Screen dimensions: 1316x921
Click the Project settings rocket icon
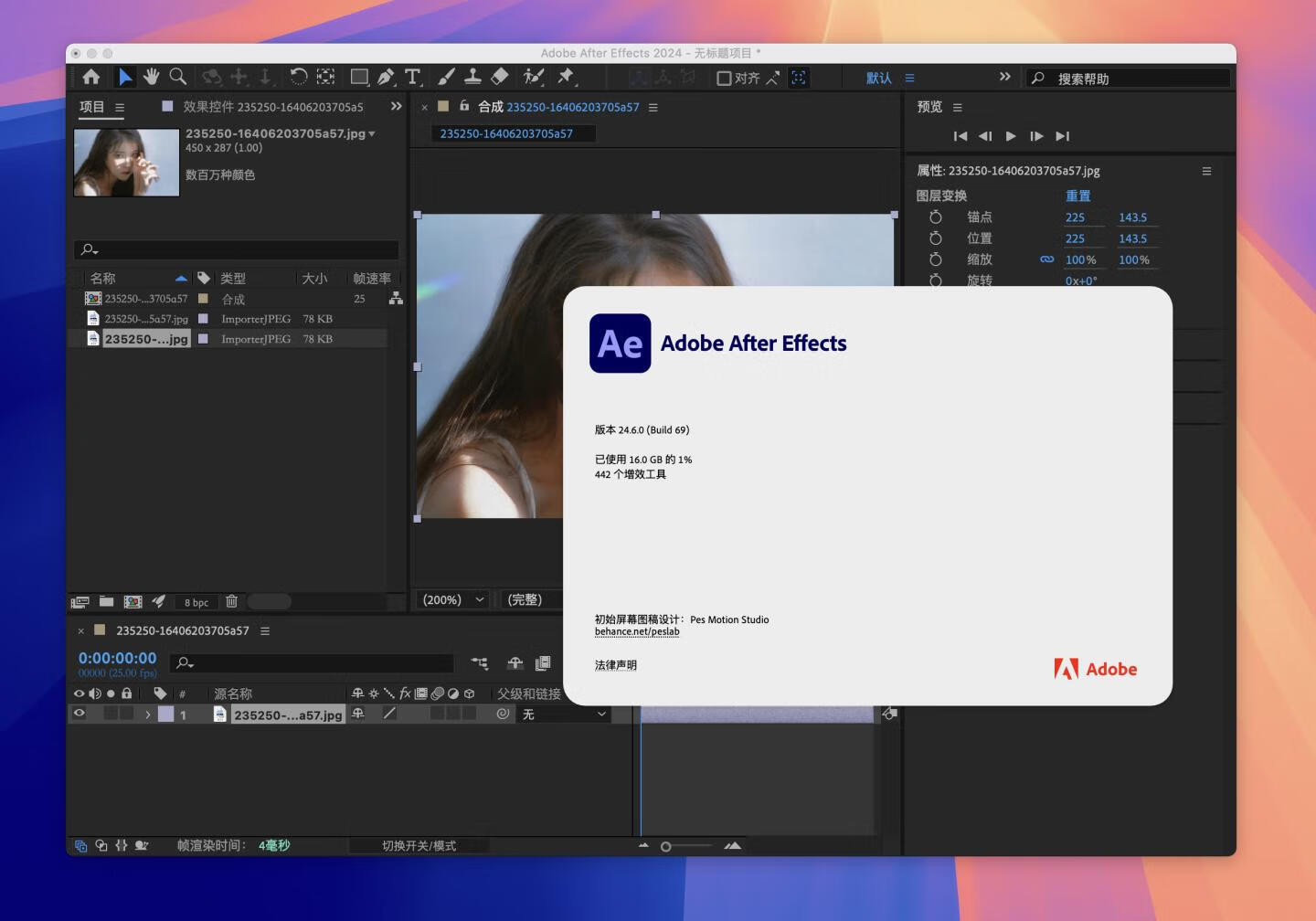coord(158,601)
